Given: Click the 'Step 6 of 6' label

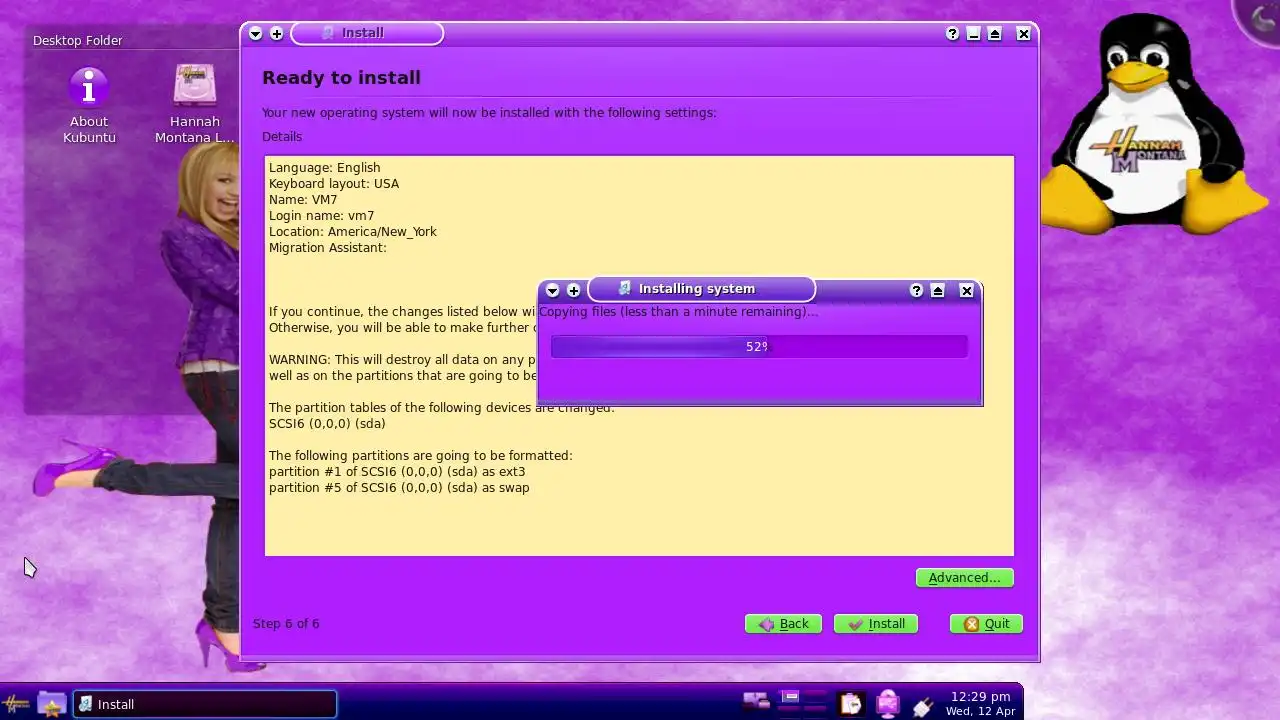Looking at the screenshot, I should coord(286,624).
